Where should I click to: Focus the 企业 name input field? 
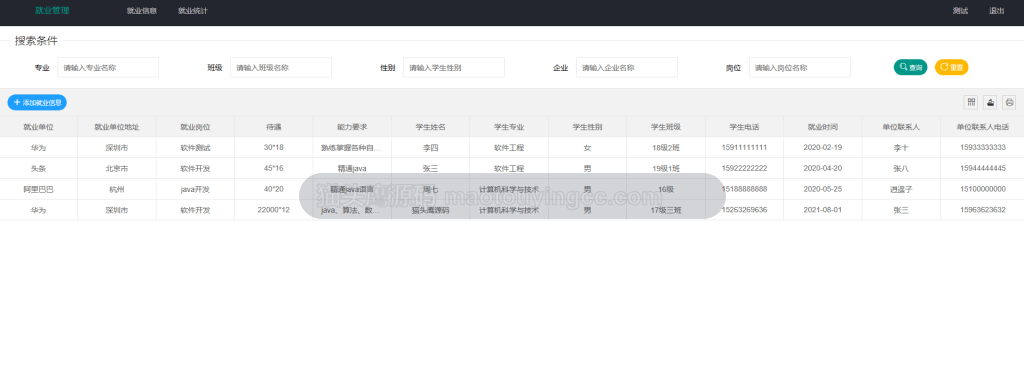(x=627, y=67)
